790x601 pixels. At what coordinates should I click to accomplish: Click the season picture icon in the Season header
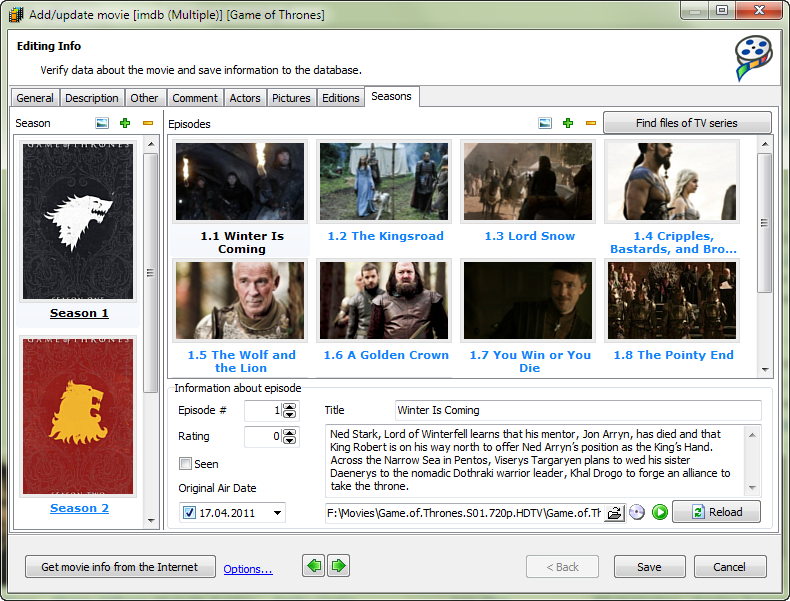[102, 123]
